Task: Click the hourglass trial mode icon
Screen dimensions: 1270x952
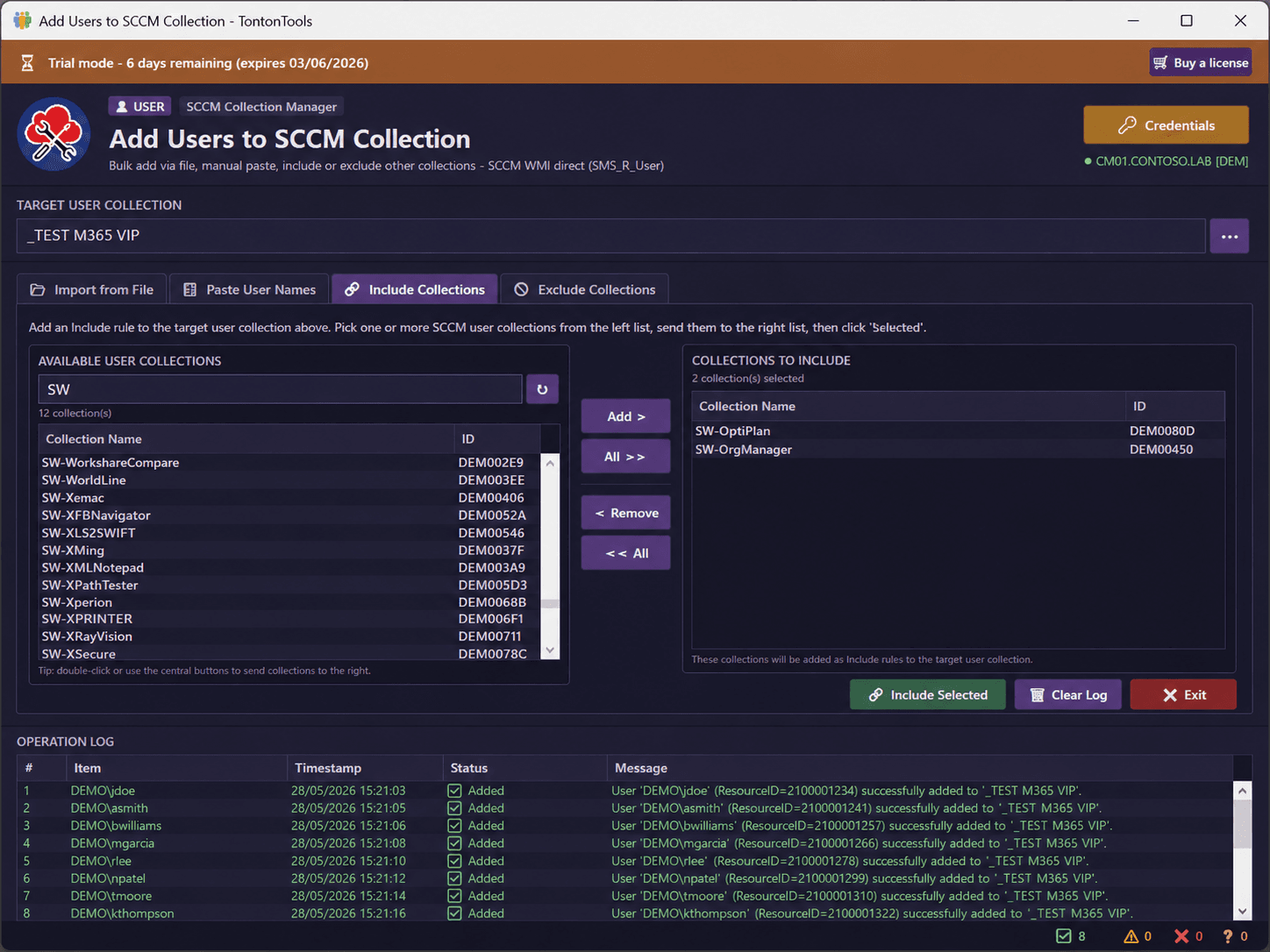Action: (27, 63)
